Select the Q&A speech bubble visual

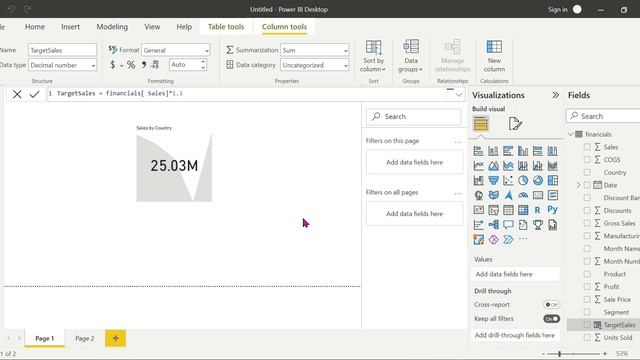[508, 224]
